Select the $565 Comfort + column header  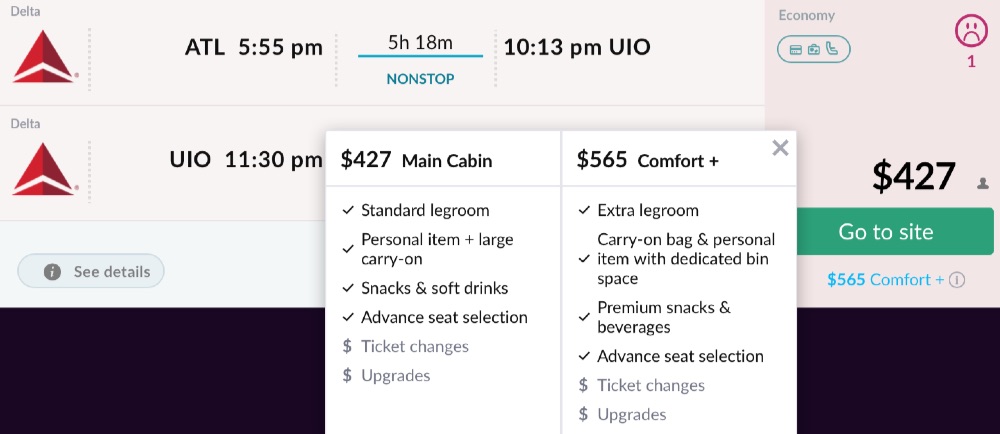point(647,160)
